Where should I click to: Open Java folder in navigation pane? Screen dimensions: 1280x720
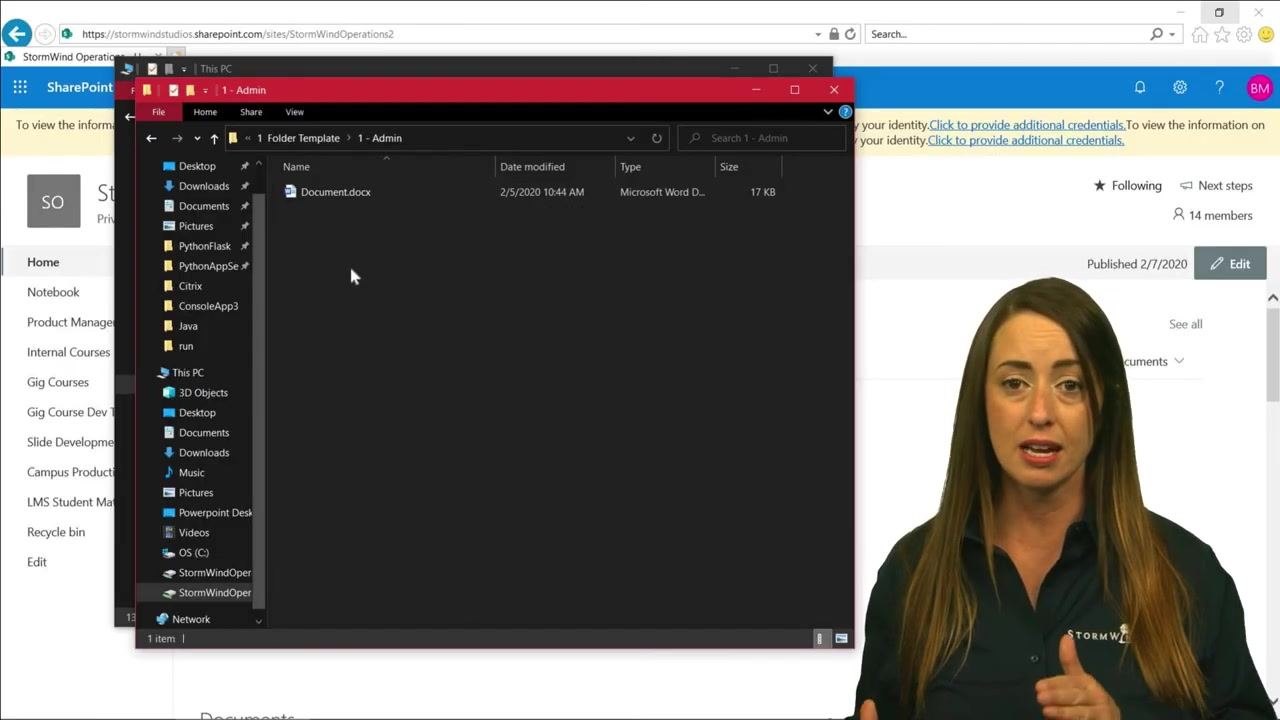coord(188,326)
